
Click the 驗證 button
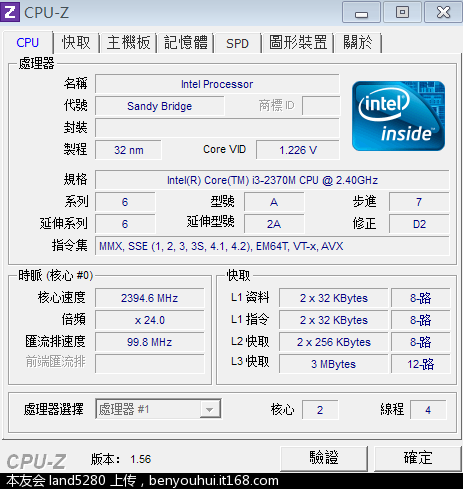tap(324, 458)
